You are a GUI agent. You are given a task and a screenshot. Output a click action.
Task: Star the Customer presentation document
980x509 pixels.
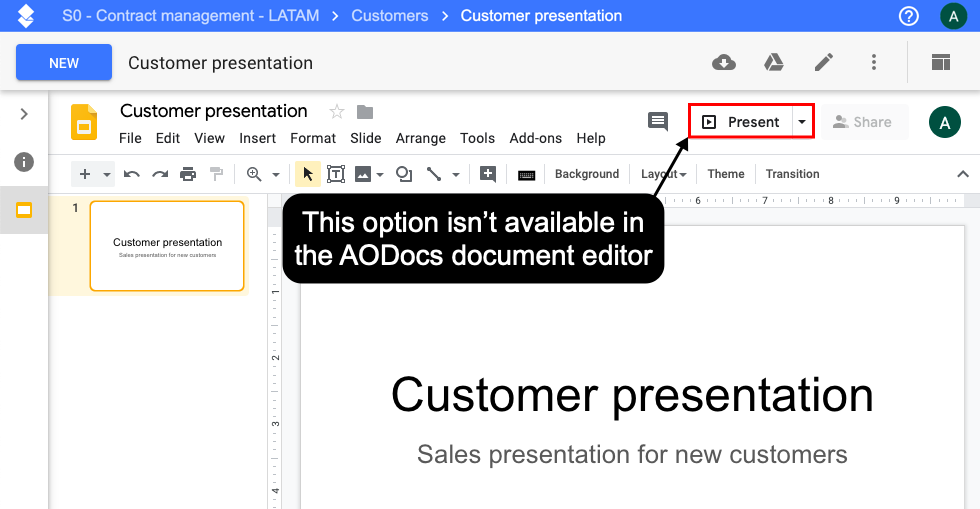[x=337, y=112]
